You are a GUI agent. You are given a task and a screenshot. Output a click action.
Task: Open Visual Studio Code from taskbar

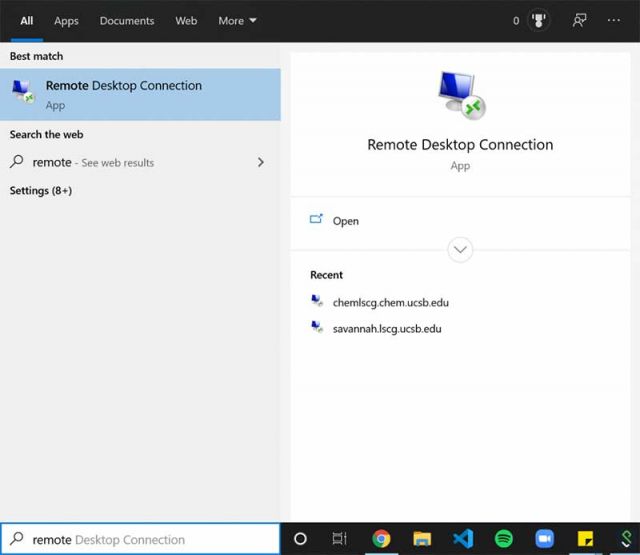click(463, 539)
